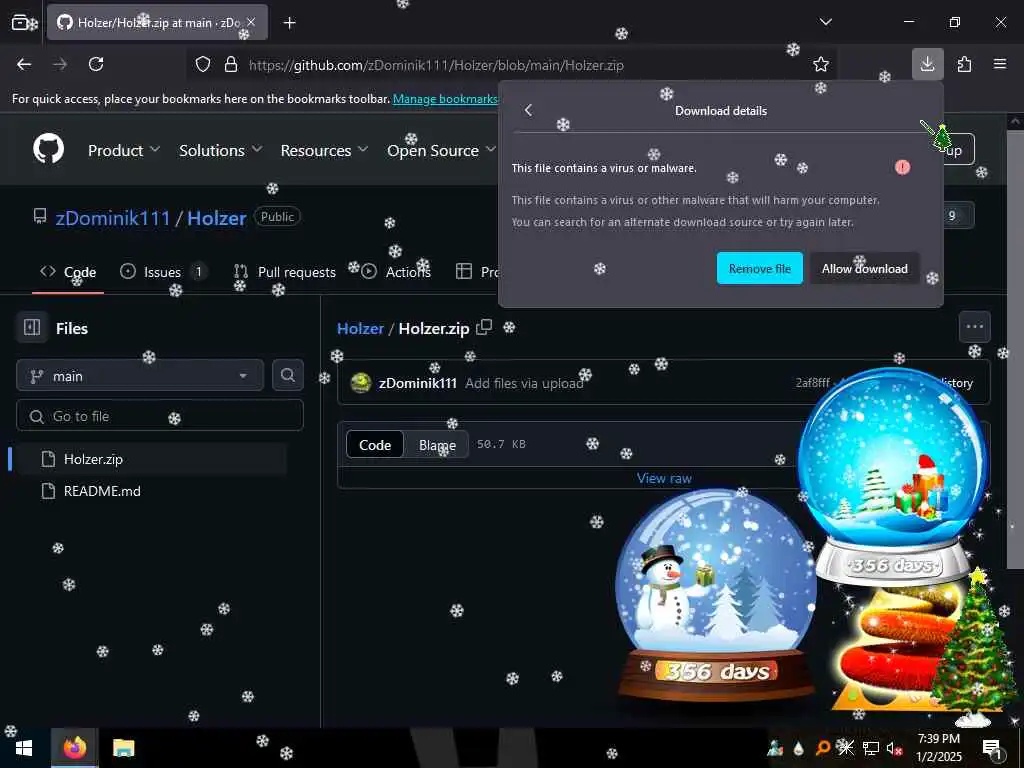This screenshot has height=768, width=1024.
Task: Click the GitHub Octocat logo
Action: (49, 150)
